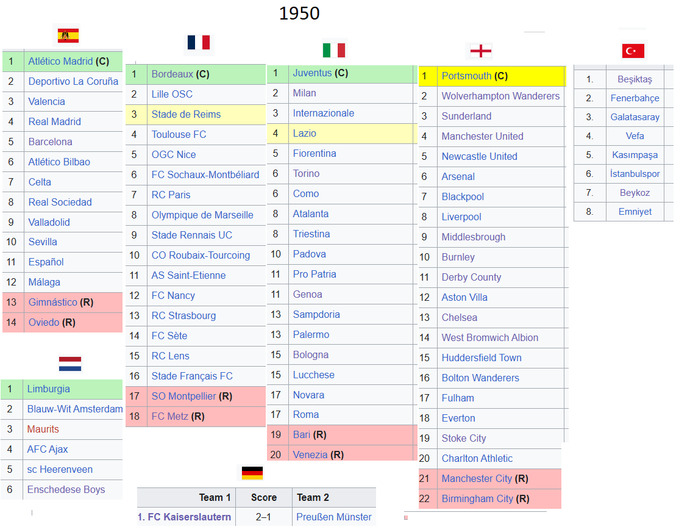Image resolution: width=690 pixels, height=532 pixels.
Task: Open red Maurits link
Action: pyautogui.click(x=43, y=429)
